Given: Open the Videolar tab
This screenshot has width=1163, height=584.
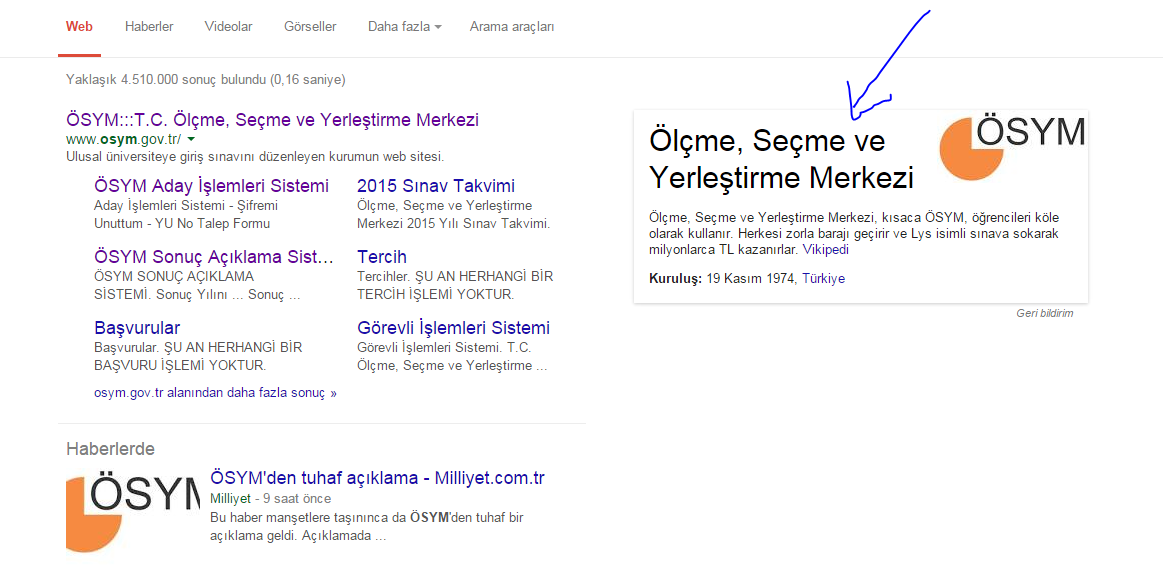Looking at the screenshot, I should [228, 27].
